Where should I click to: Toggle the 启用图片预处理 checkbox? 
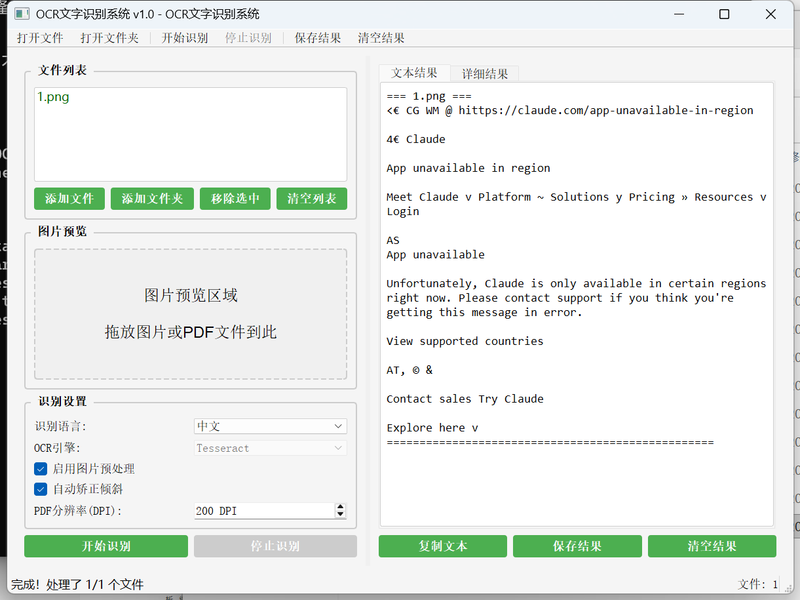pyautogui.click(x=41, y=468)
